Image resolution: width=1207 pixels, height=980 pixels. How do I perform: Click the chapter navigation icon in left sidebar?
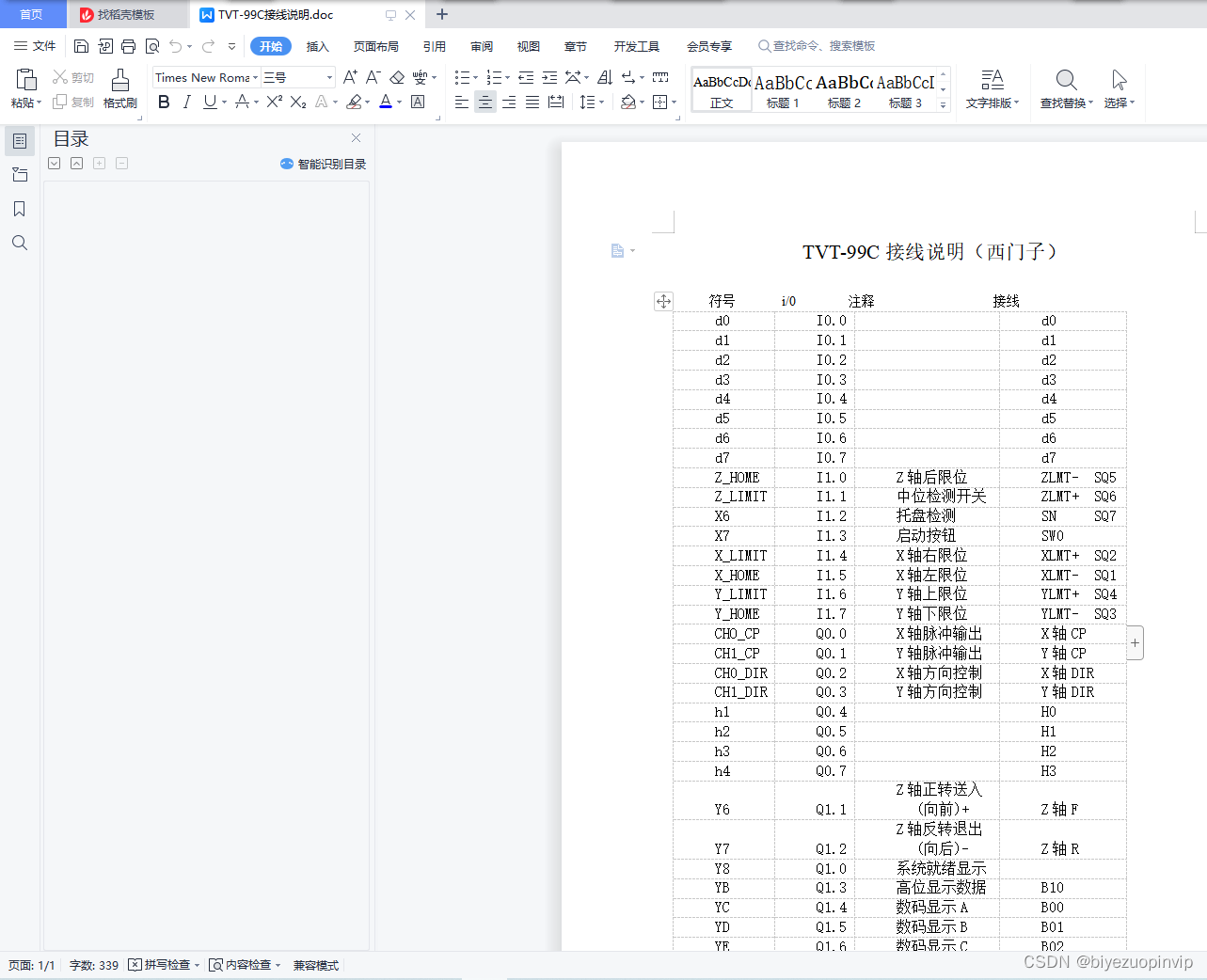tap(20, 175)
